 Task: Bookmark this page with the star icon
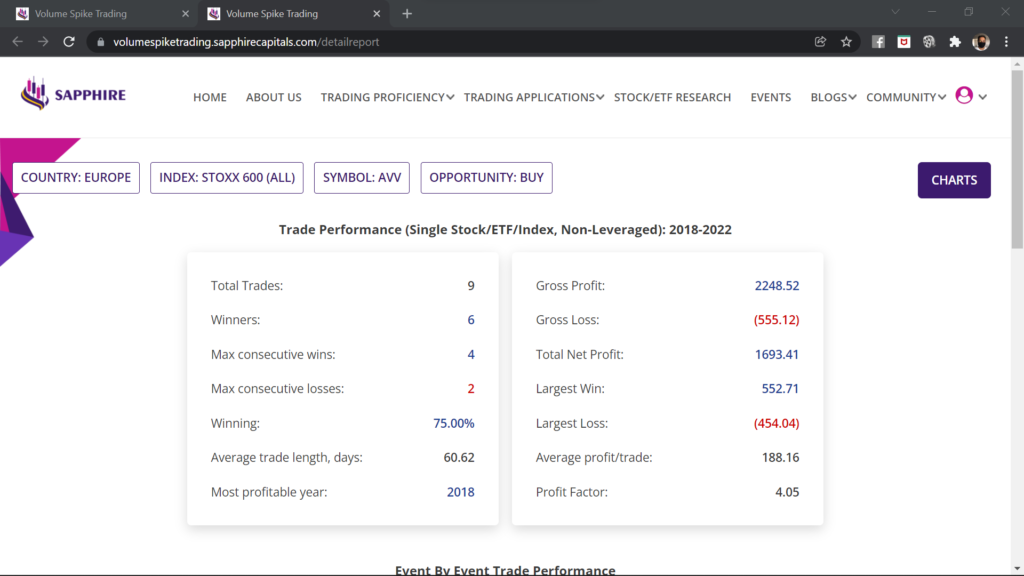point(846,42)
